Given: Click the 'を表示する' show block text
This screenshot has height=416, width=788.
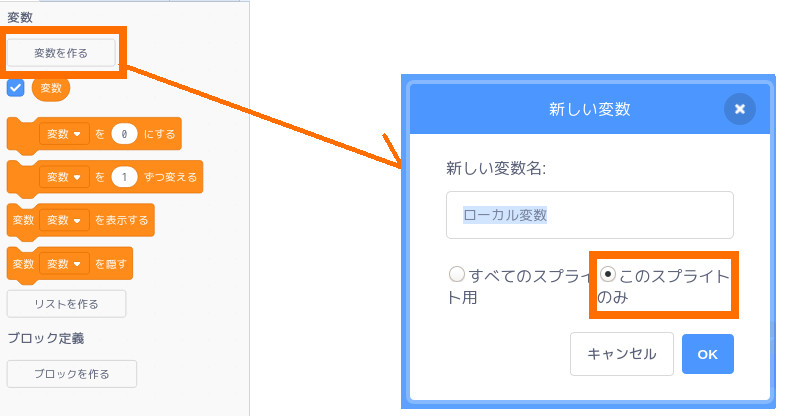Looking at the screenshot, I should coord(122,220).
